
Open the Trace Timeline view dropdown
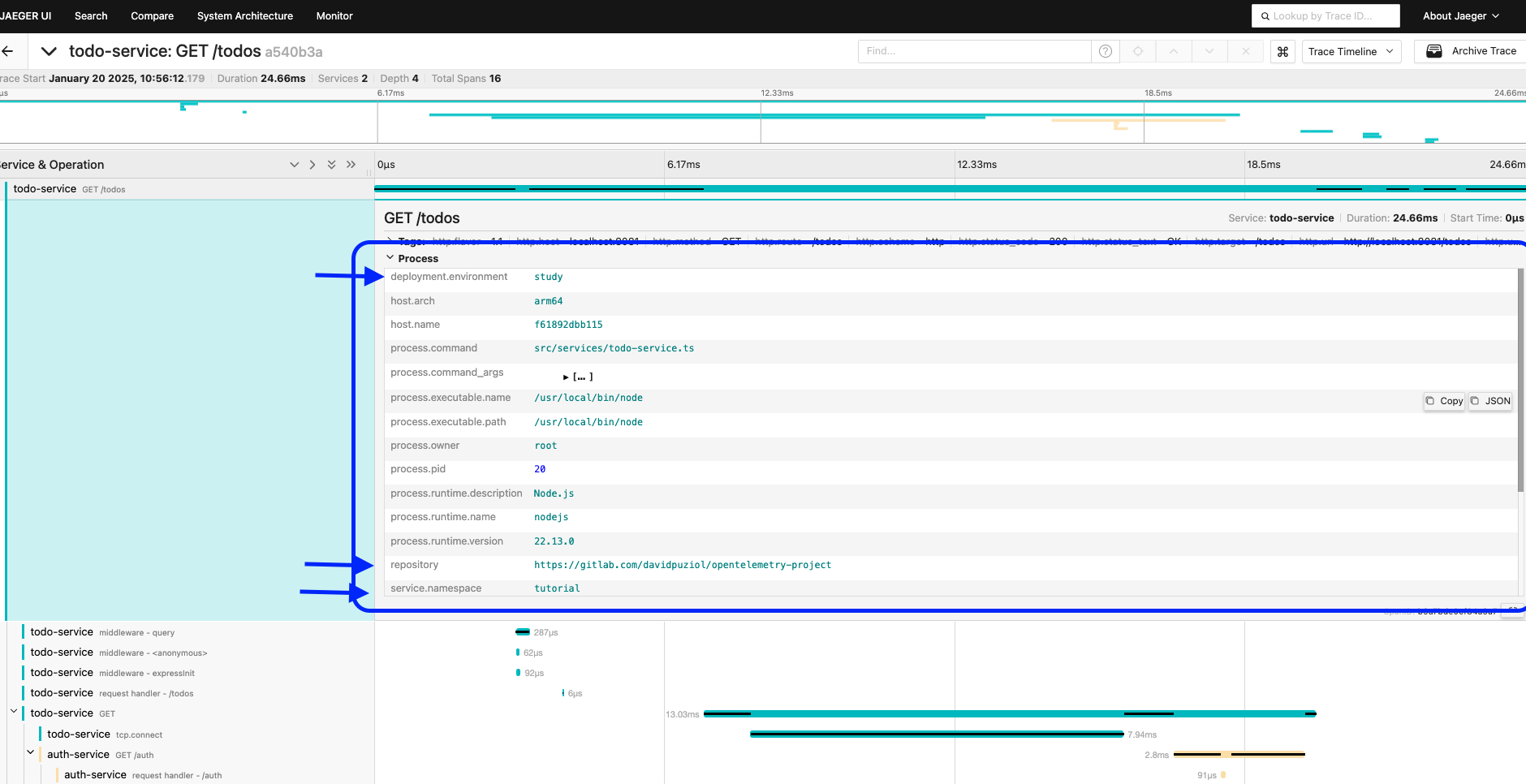click(x=1351, y=51)
